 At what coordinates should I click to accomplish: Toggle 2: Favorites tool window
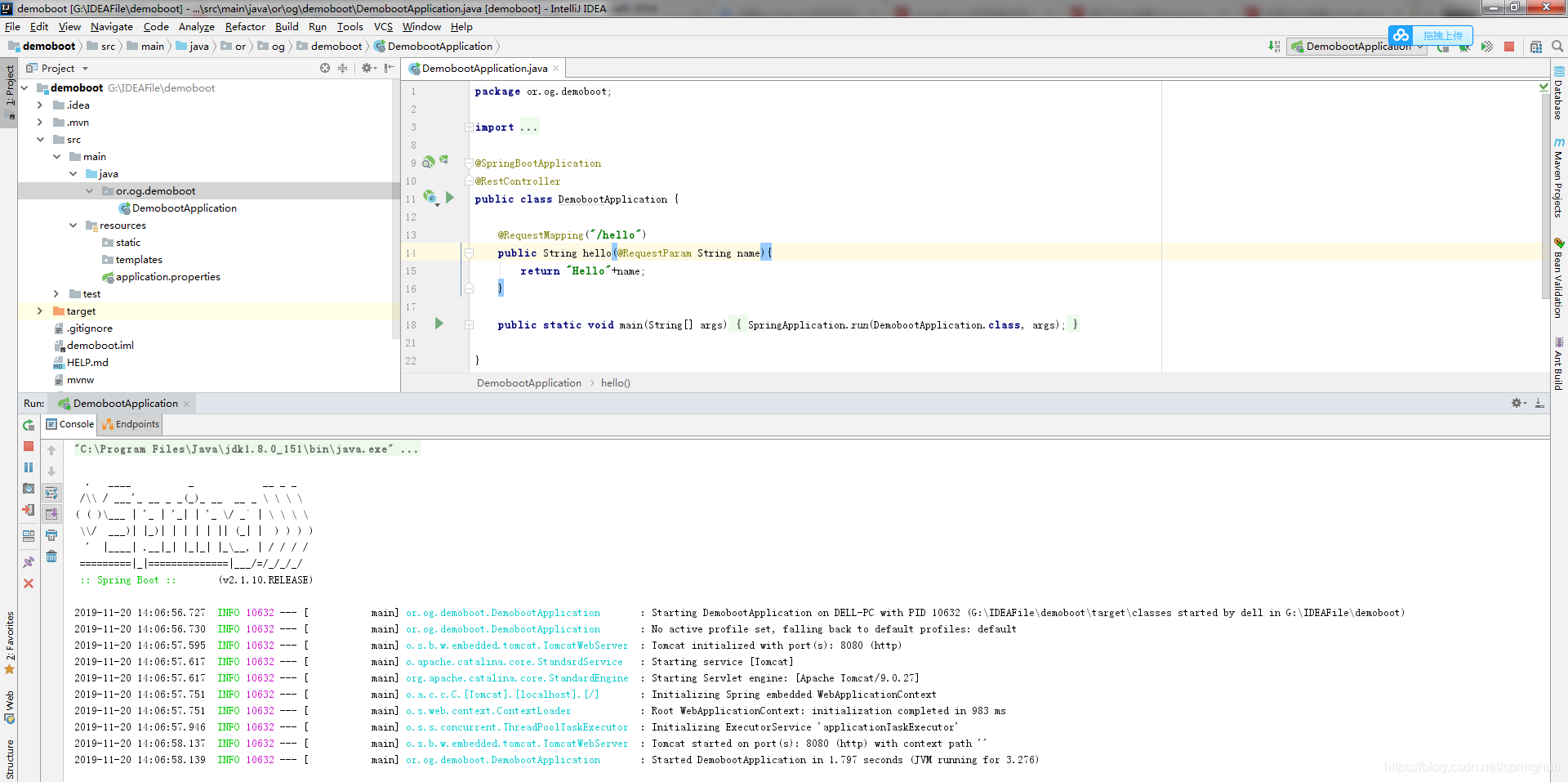[9, 642]
